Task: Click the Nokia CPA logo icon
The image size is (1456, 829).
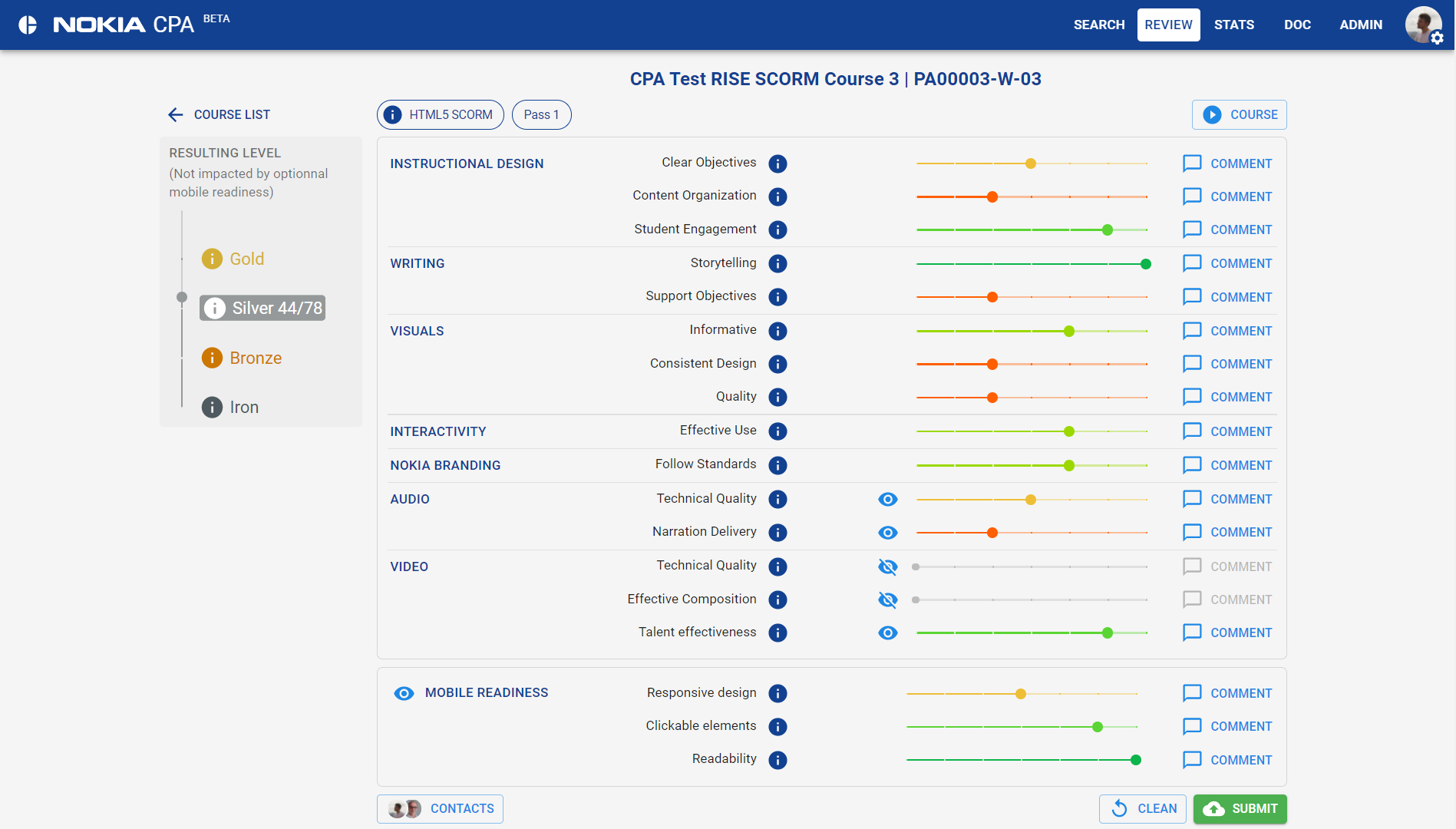Action: [28, 25]
